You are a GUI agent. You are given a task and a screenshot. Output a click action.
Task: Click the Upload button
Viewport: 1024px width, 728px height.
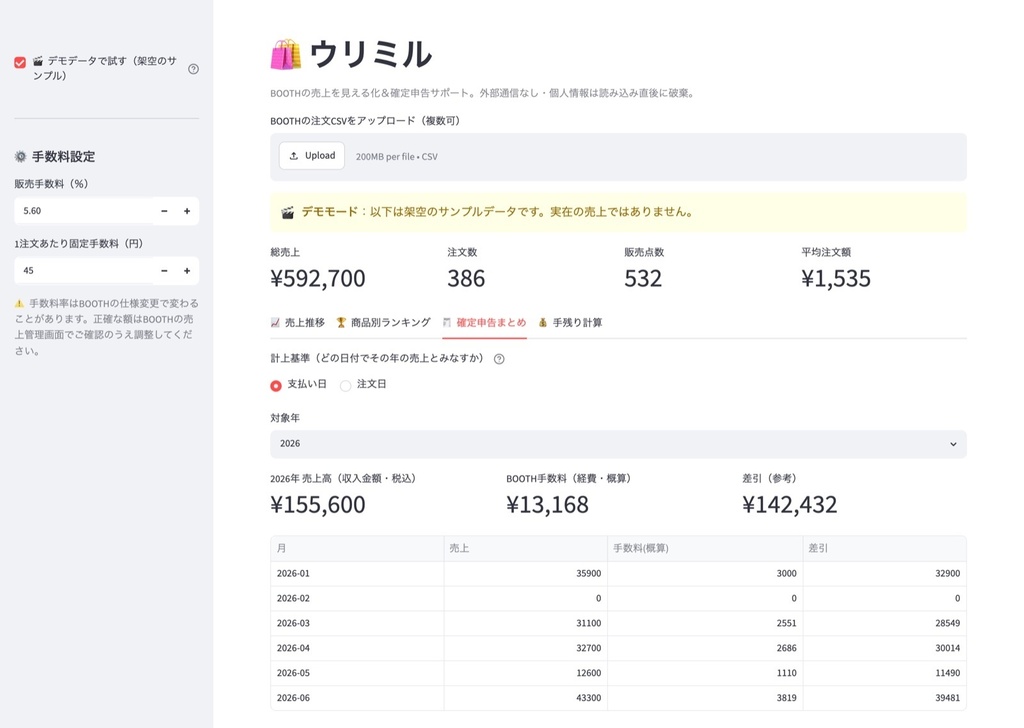coord(312,156)
